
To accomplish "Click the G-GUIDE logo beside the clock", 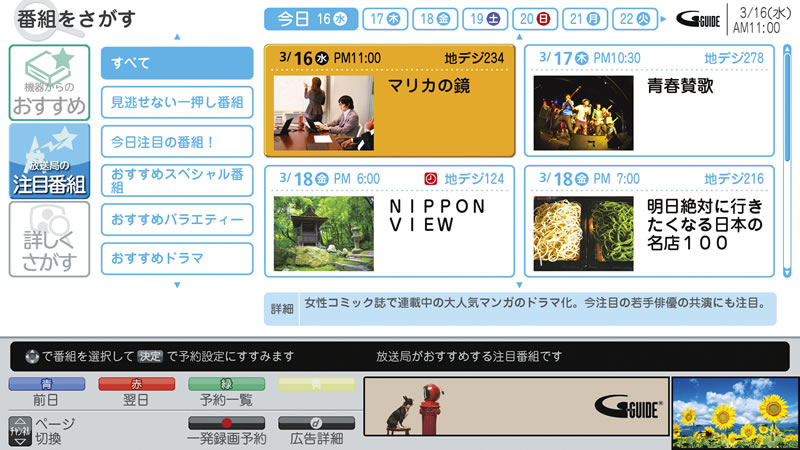I will tap(698, 19).
